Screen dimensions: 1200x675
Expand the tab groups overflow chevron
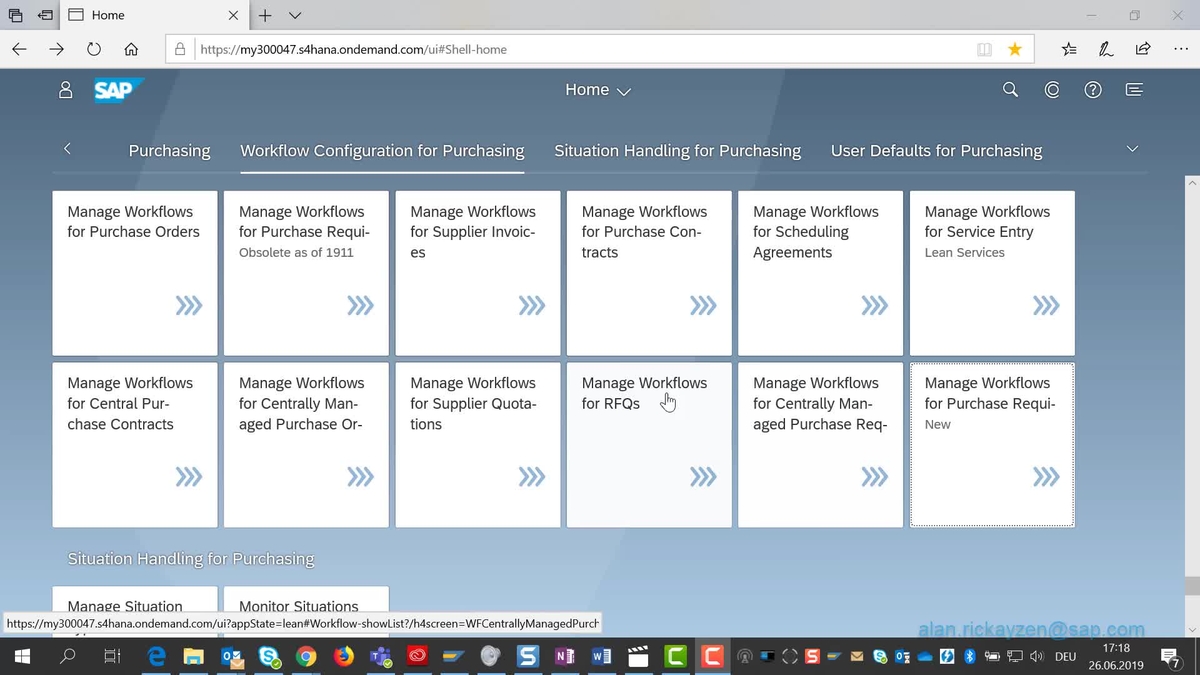tap(1132, 149)
